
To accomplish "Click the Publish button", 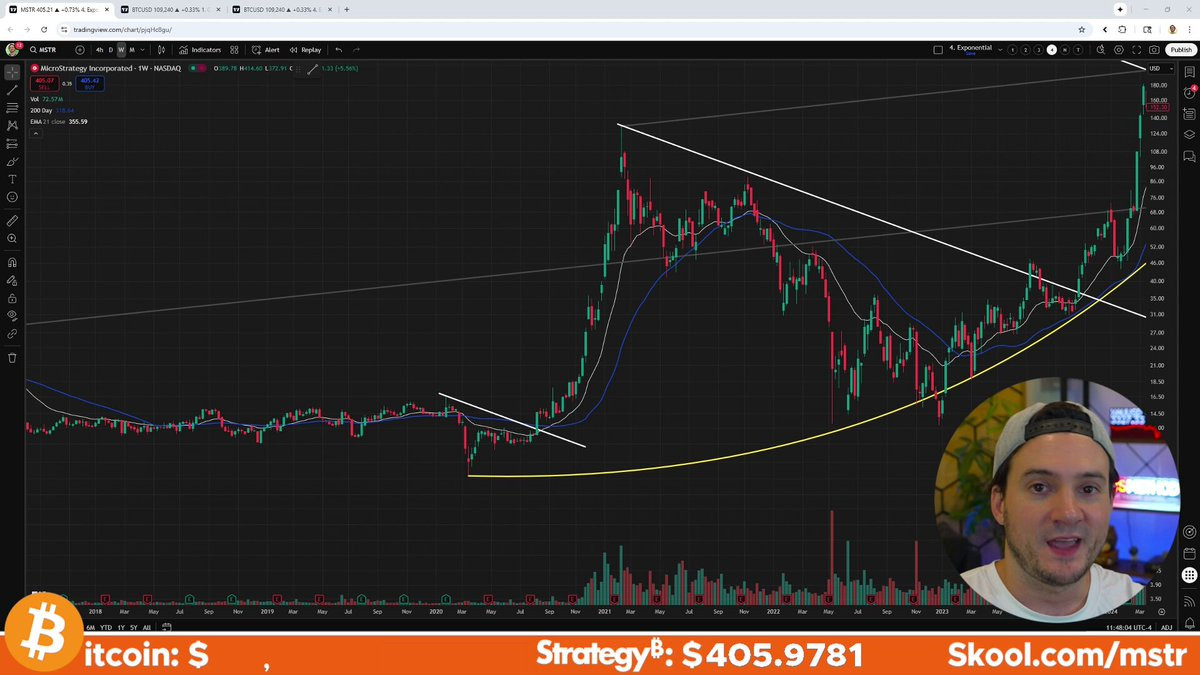I will coord(1180,49).
